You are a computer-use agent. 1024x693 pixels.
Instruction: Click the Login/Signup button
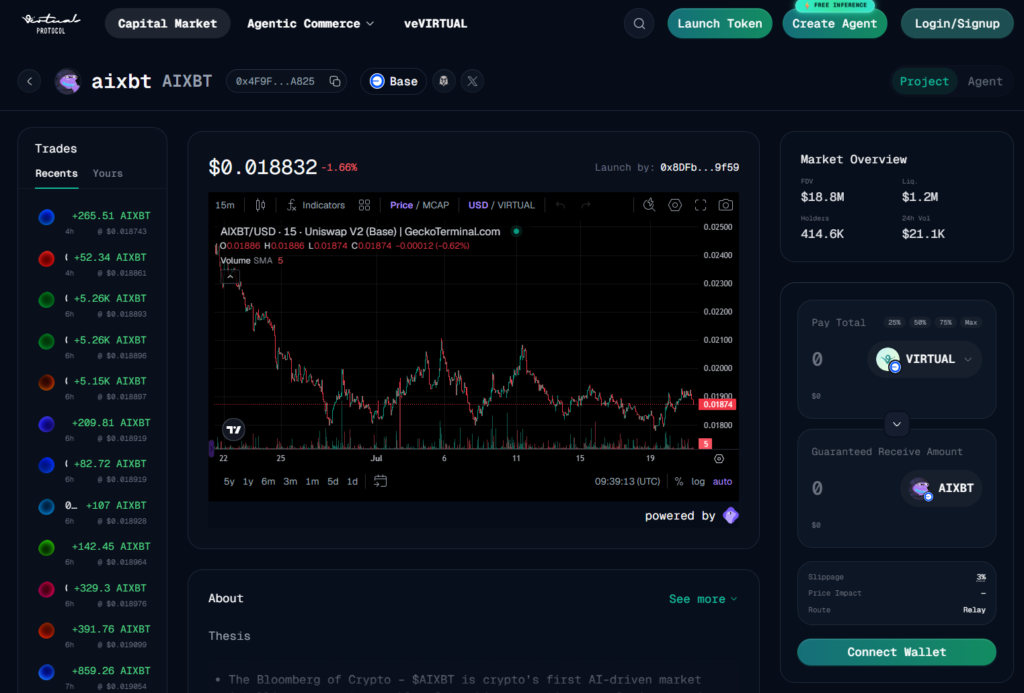pyautogui.click(x=957, y=24)
